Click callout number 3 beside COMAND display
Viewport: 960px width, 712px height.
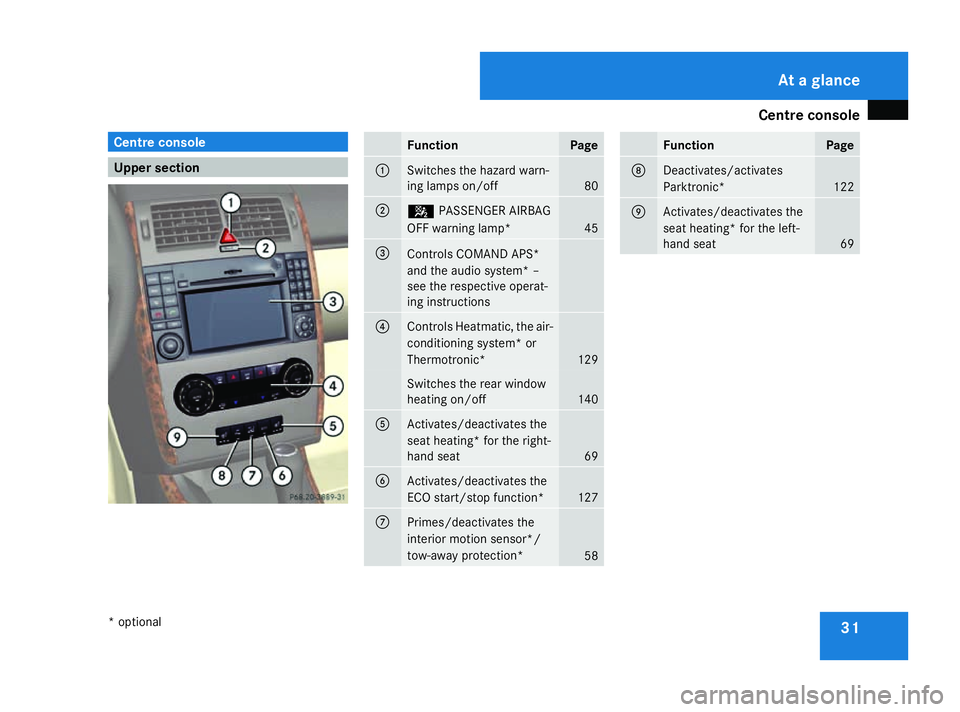point(332,301)
